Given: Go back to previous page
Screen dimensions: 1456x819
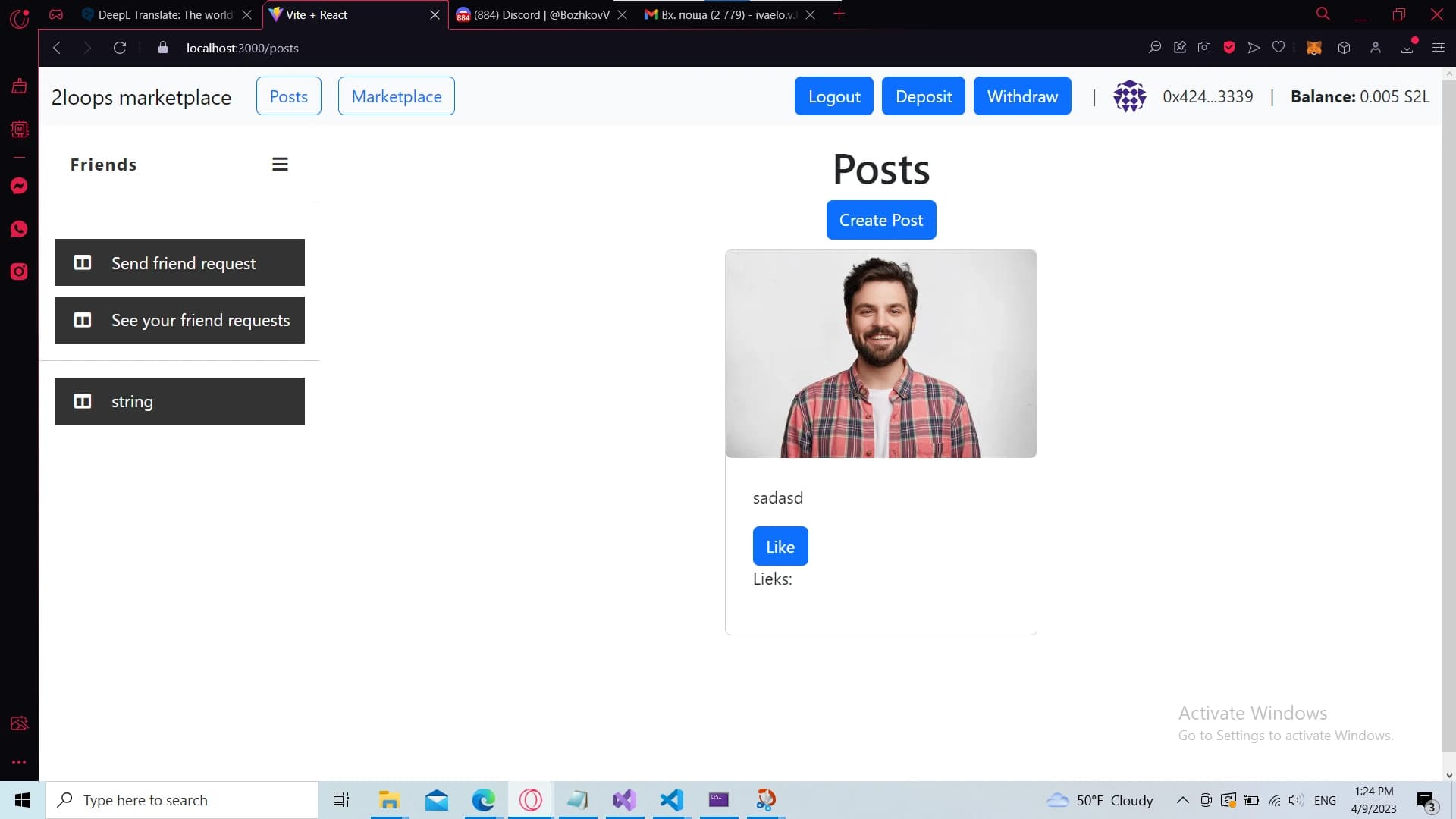Looking at the screenshot, I should click(57, 48).
